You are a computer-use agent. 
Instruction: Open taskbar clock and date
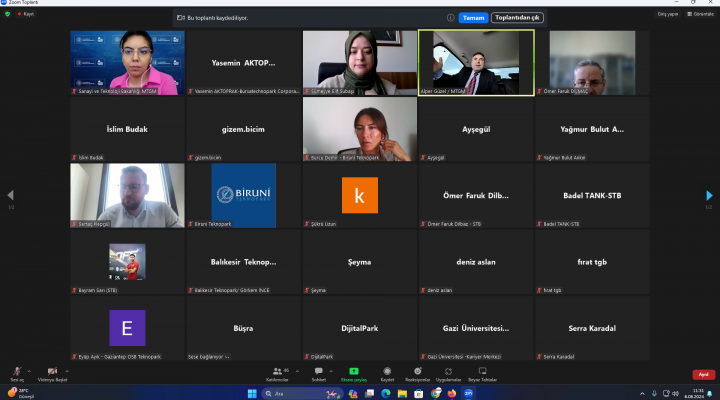point(694,394)
